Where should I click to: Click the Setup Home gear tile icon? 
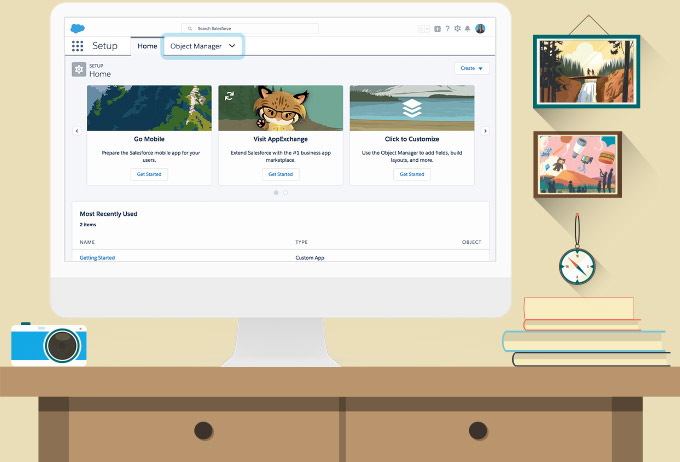point(79,69)
